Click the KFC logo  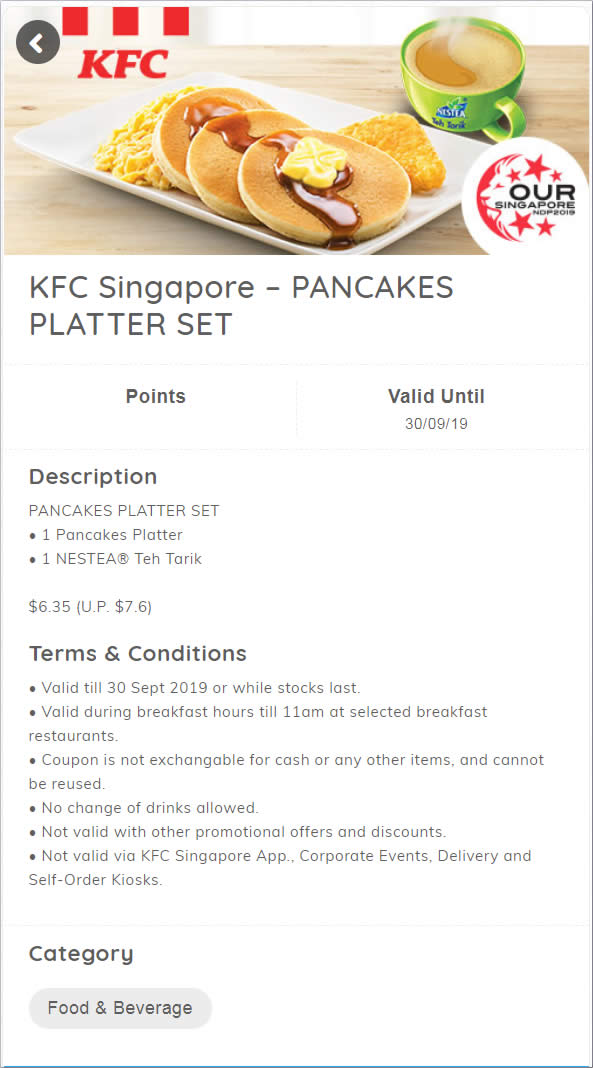click(x=125, y=44)
